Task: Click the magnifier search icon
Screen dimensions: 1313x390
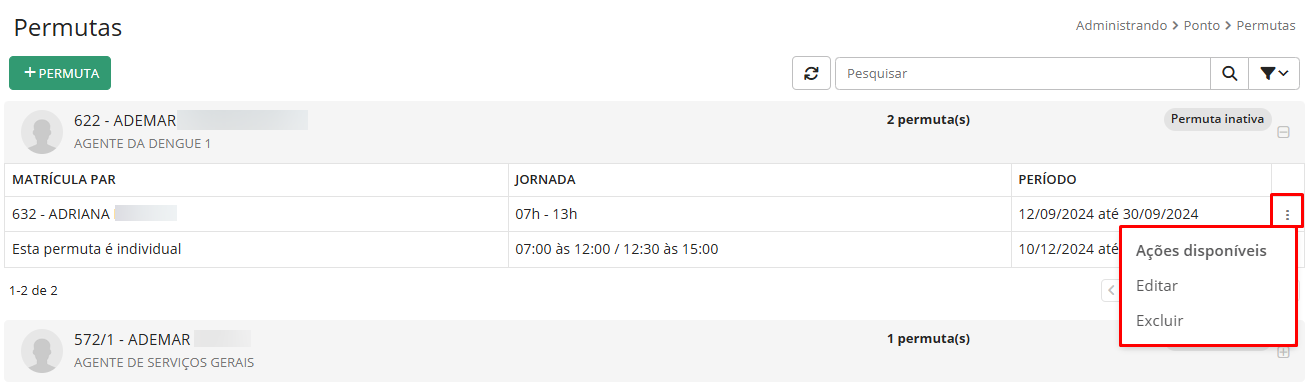Action: [1229, 73]
